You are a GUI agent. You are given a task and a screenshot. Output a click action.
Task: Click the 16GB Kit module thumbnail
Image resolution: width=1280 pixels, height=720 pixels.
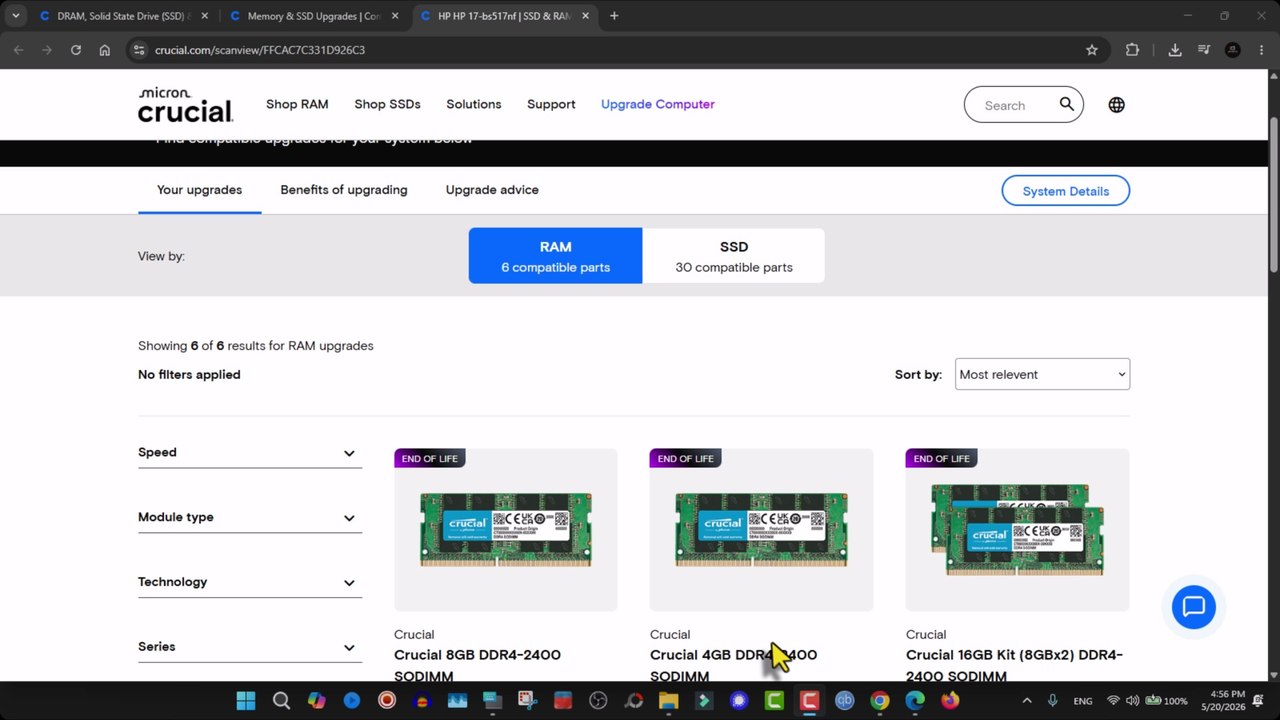point(1018,529)
